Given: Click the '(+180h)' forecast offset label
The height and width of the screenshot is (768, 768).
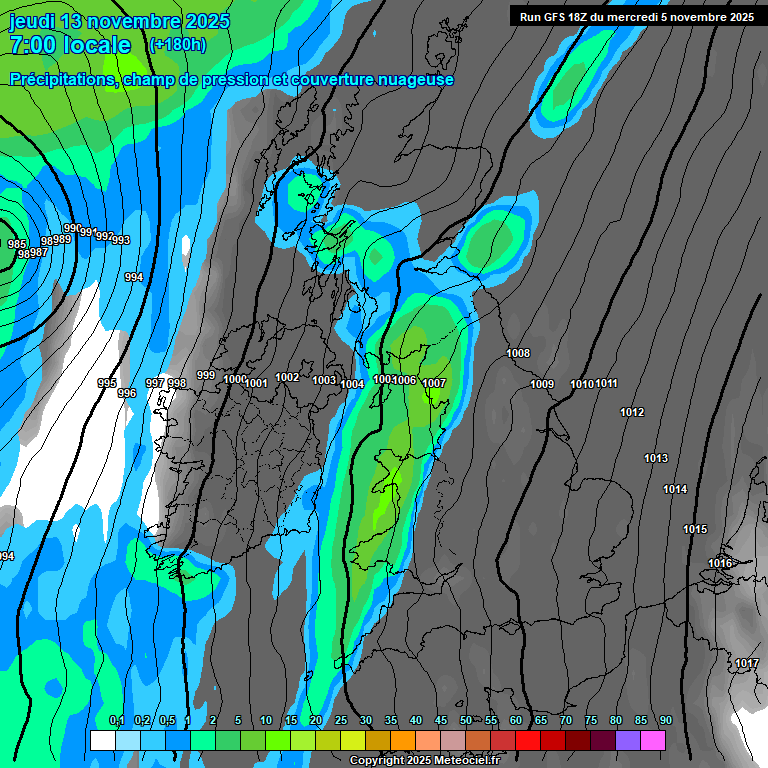Looking at the screenshot, I should [x=177, y=45].
